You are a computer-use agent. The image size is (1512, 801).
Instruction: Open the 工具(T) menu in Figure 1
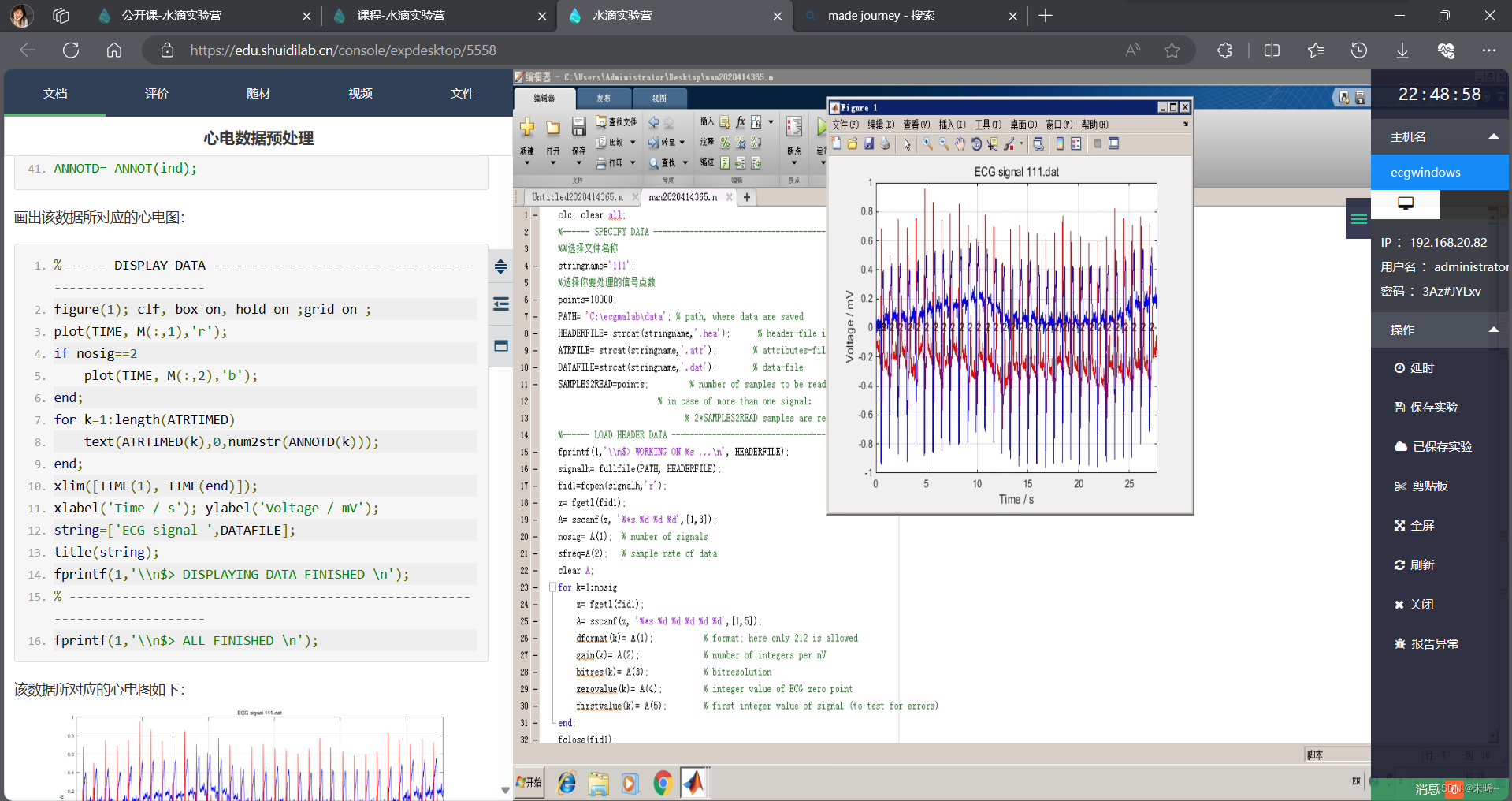pos(988,125)
